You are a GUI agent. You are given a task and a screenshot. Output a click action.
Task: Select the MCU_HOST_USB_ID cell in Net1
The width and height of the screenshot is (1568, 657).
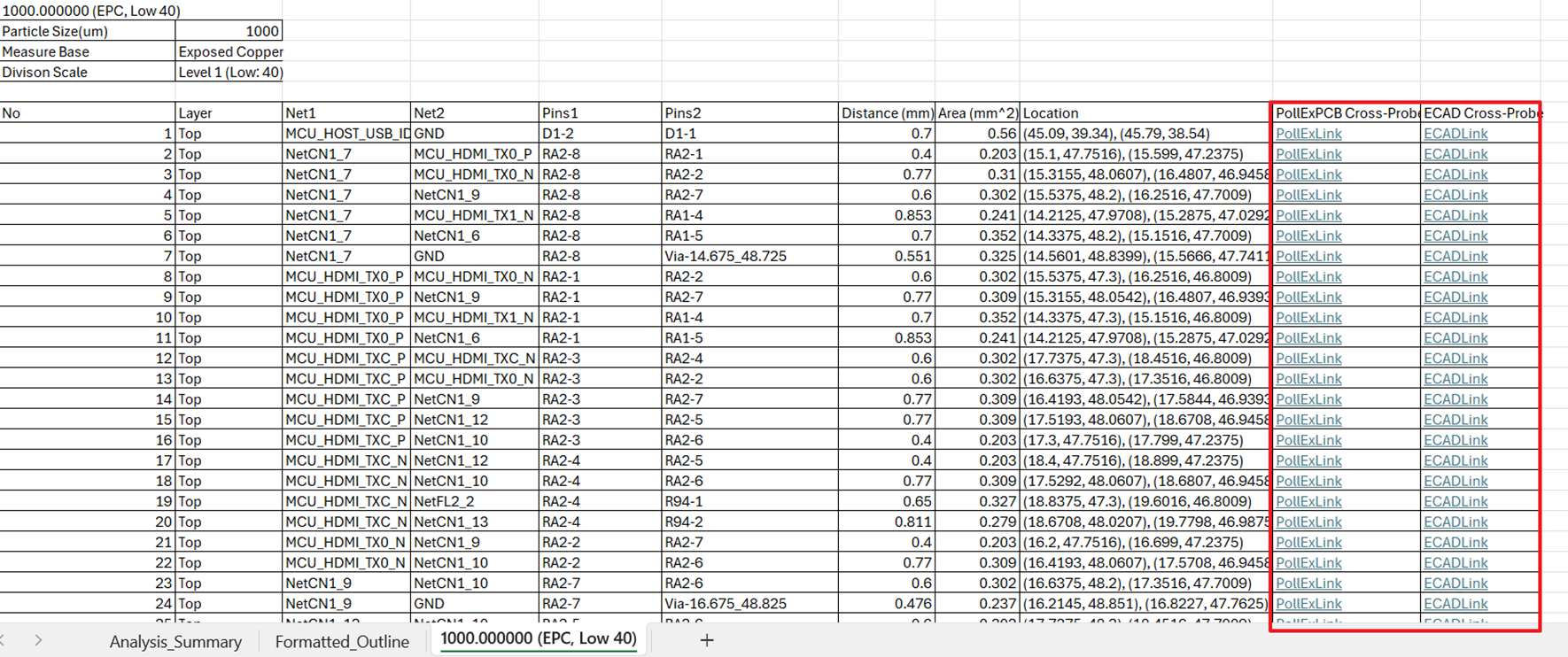click(x=346, y=134)
